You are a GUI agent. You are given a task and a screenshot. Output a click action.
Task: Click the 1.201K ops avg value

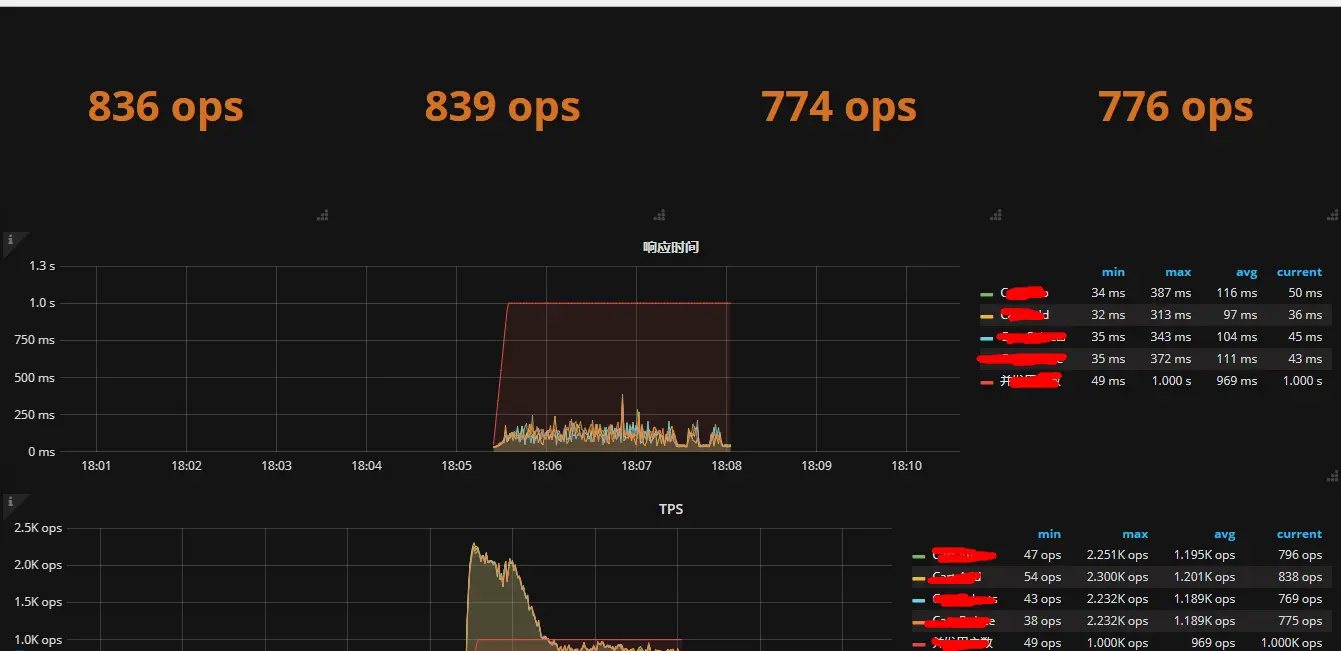(x=1204, y=577)
